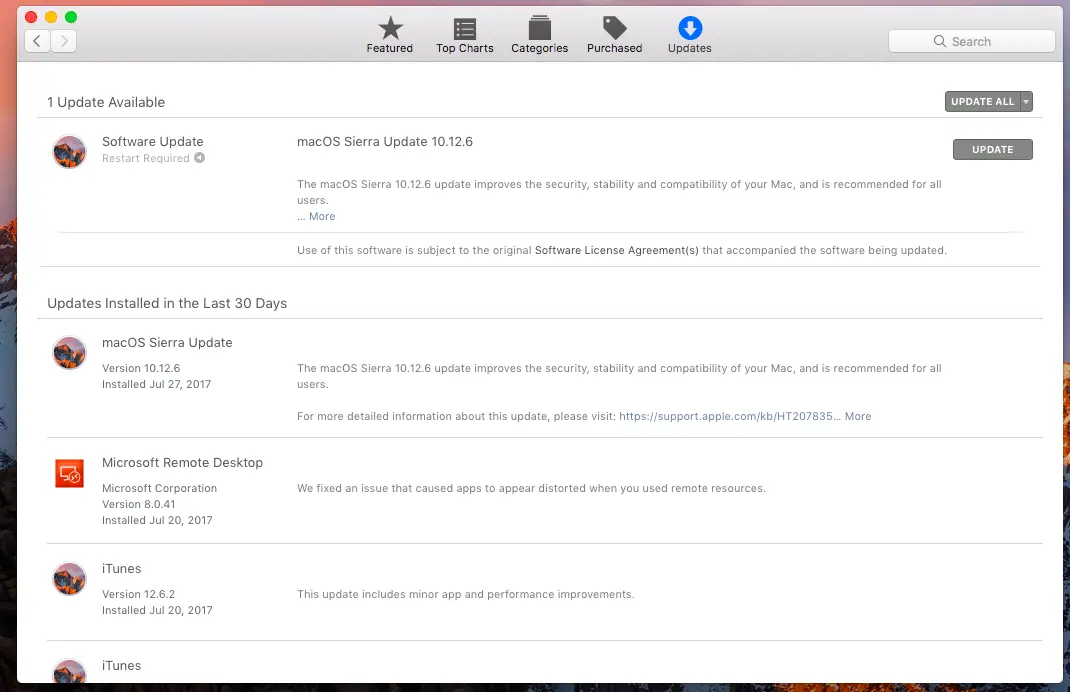Click the Installed Jul 27, 2017 text
Image resolution: width=1070 pixels, height=692 pixels.
(x=156, y=384)
